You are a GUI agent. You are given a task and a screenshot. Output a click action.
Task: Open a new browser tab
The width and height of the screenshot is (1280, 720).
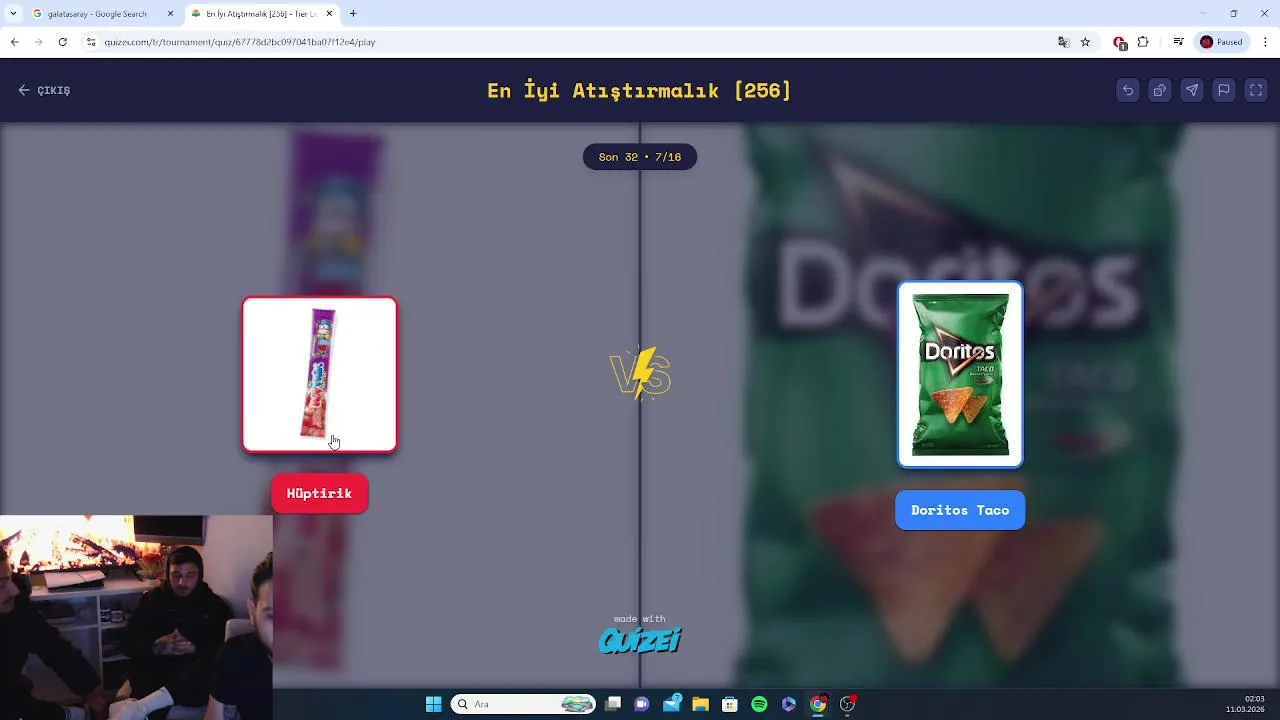[x=353, y=14]
